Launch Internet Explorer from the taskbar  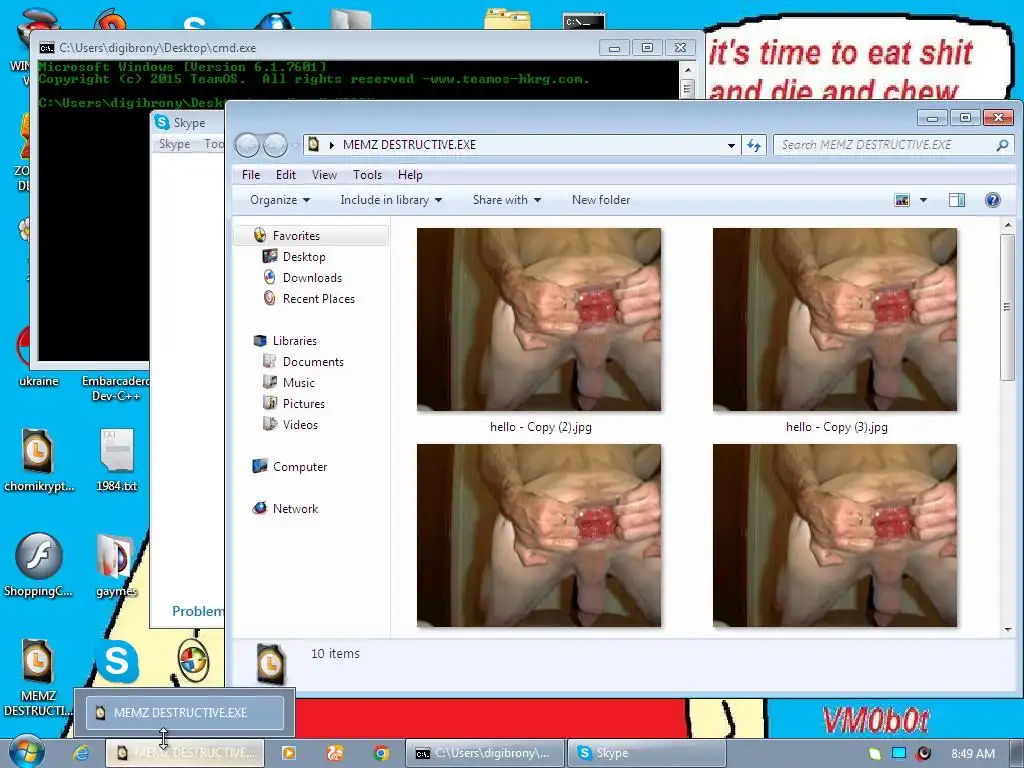coord(80,753)
